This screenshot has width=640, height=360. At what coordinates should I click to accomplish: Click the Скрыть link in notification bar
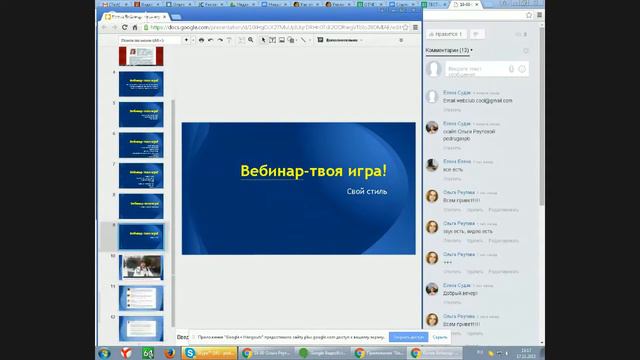(x=440, y=337)
